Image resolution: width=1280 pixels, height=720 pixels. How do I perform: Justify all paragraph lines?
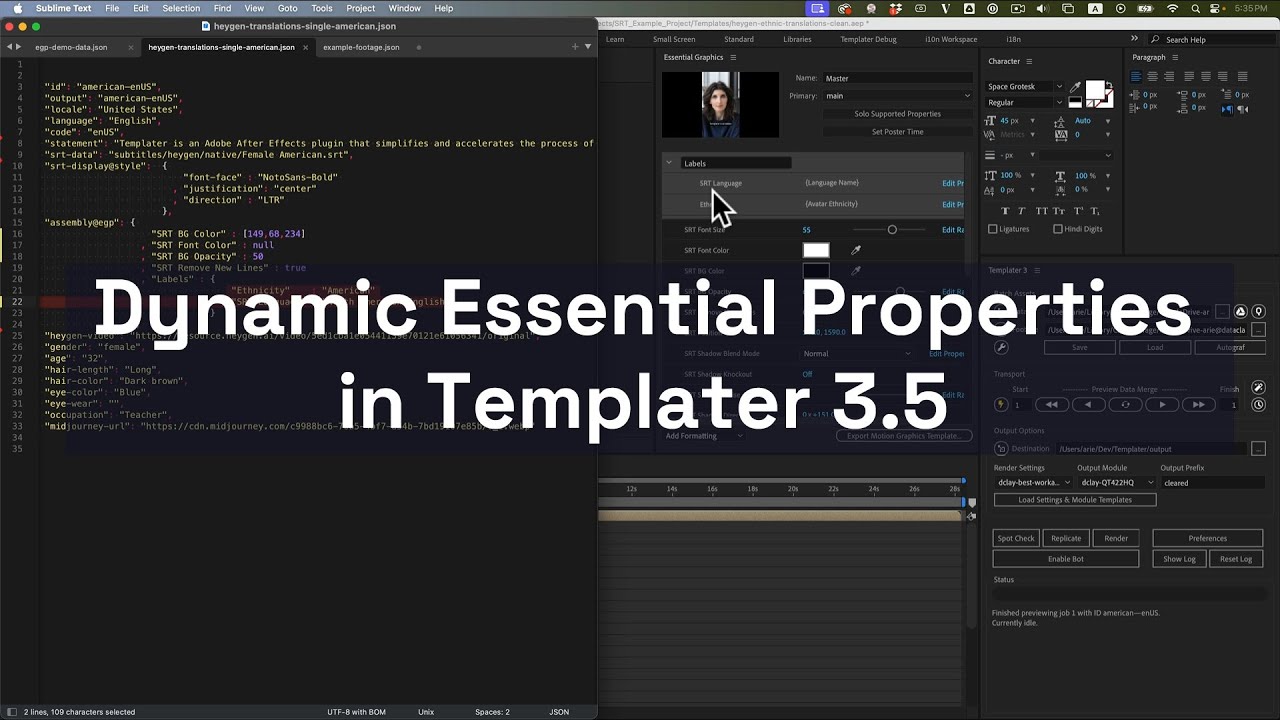pos(1243,77)
